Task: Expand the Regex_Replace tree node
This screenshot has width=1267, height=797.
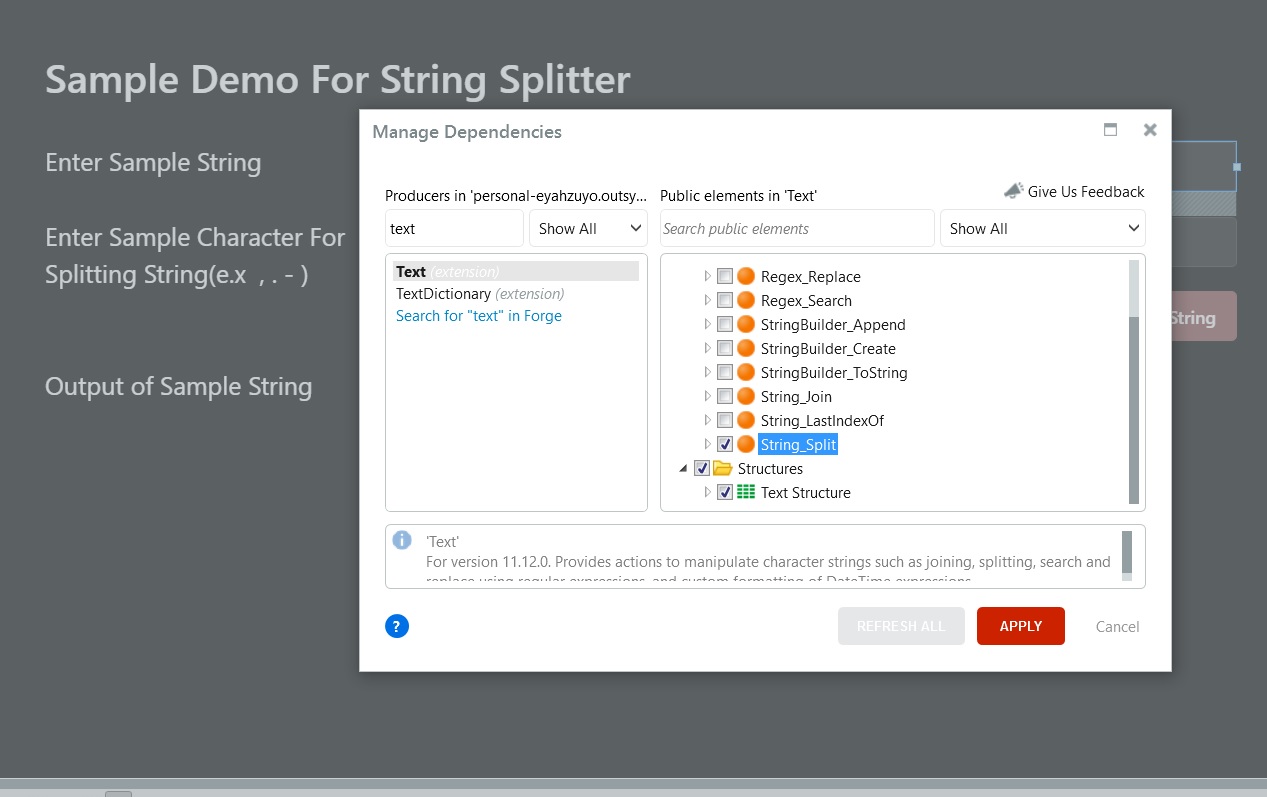Action: (x=707, y=276)
